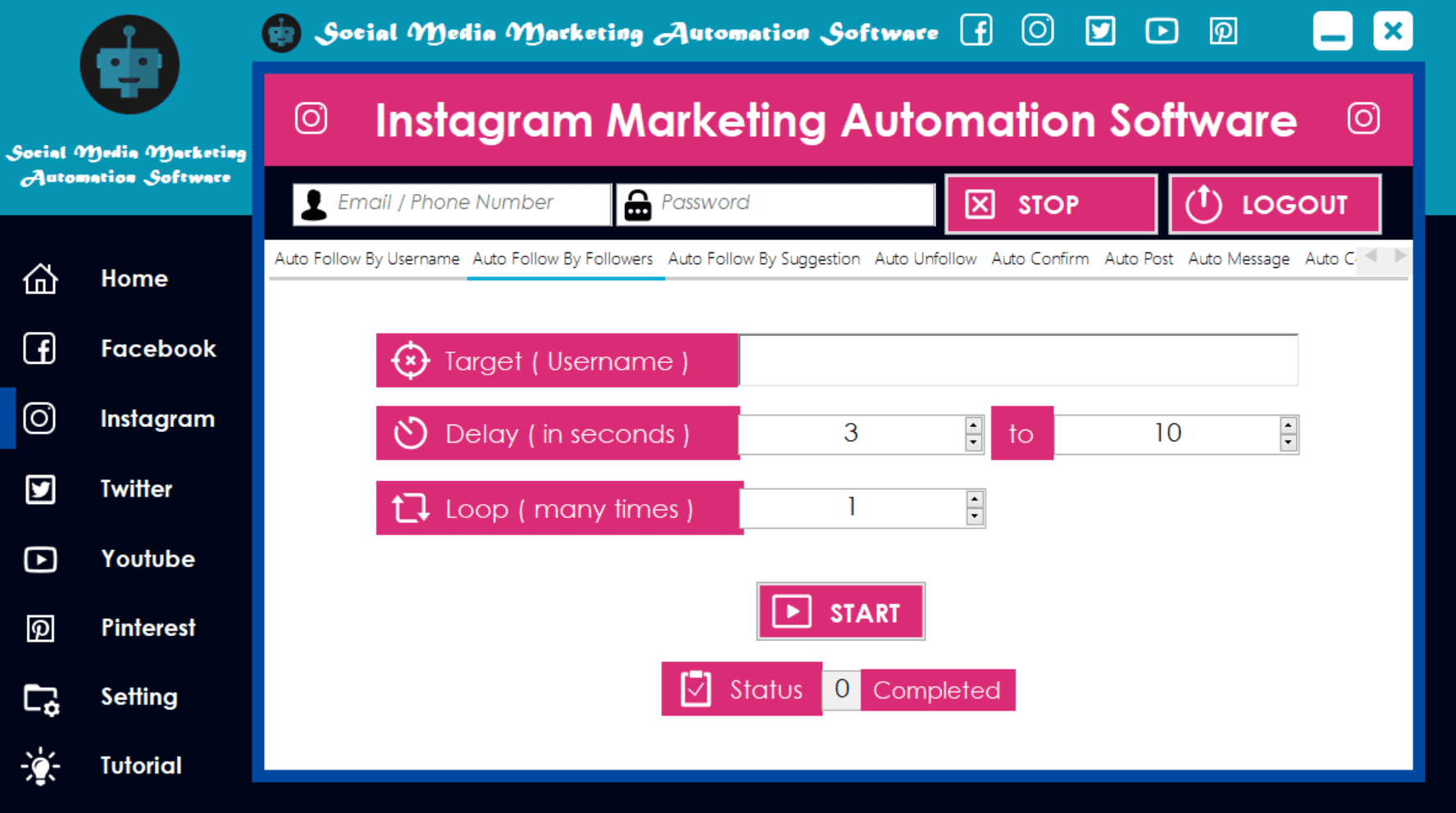Open Twitter from the top bar icon
Viewport: 1456px width, 813px height.
1100,31
